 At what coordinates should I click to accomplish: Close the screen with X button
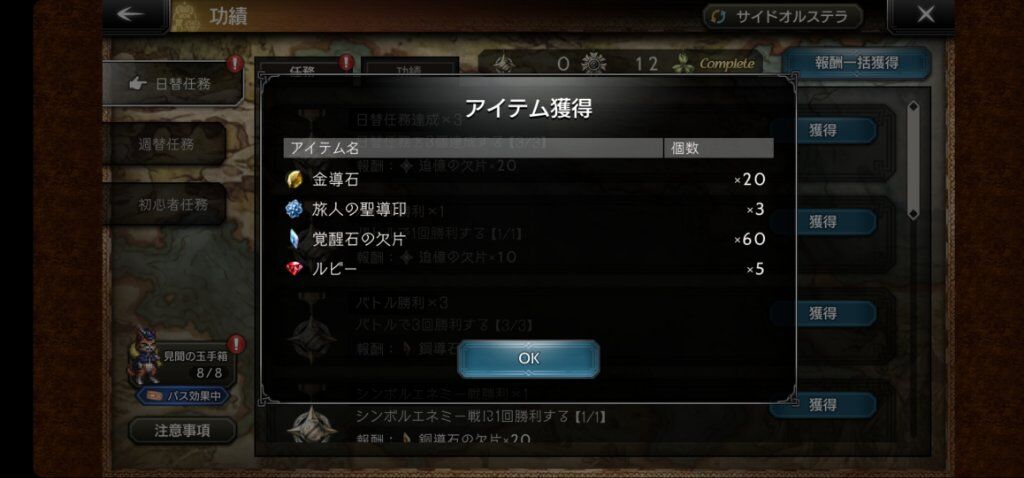(925, 15)
